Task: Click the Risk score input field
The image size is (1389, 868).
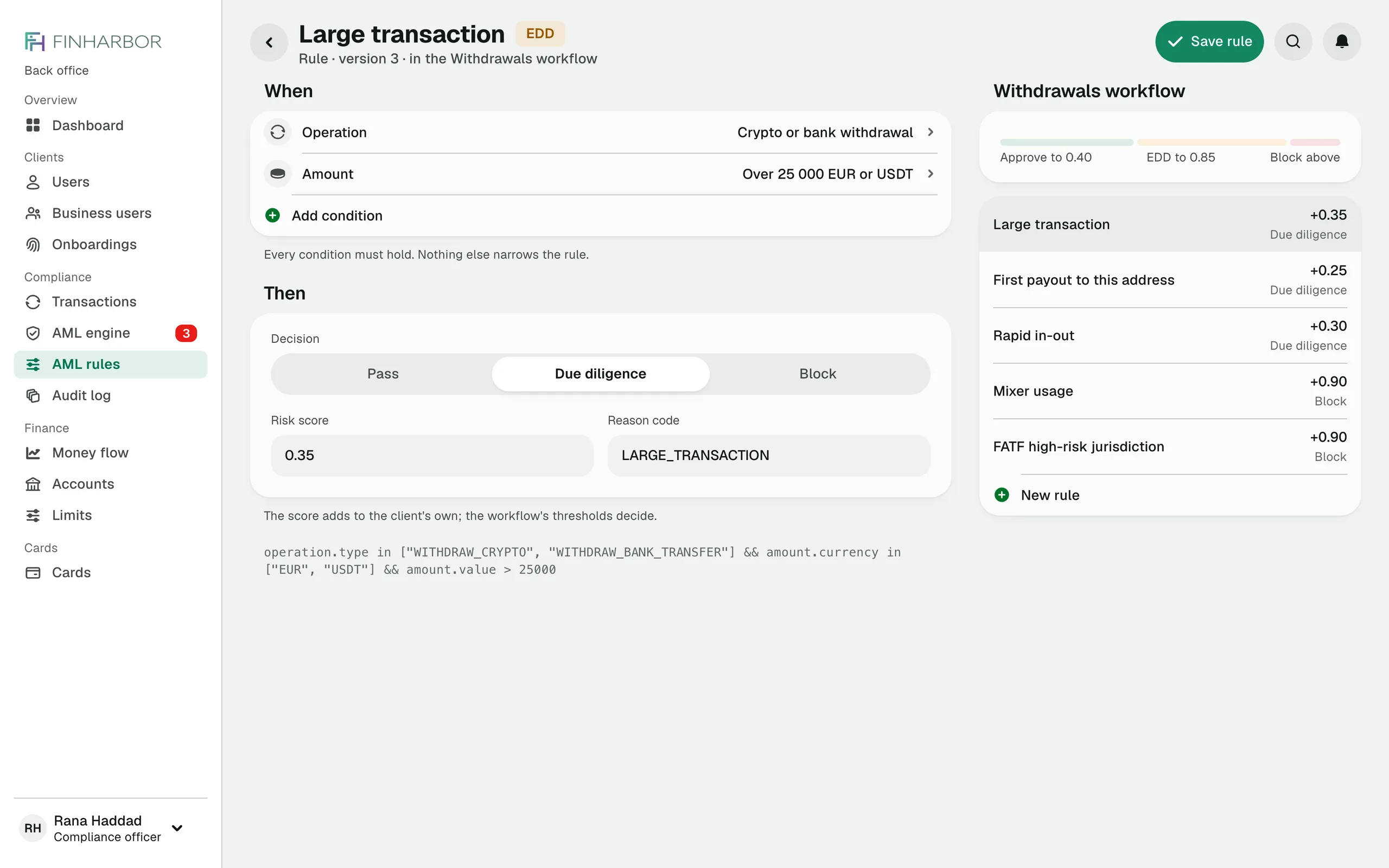Action: point(432,455)
